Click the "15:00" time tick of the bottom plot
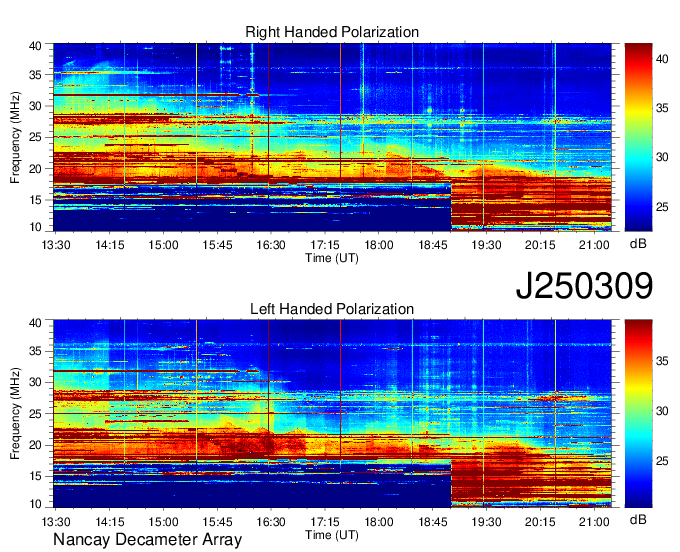 tap(163, 522)
